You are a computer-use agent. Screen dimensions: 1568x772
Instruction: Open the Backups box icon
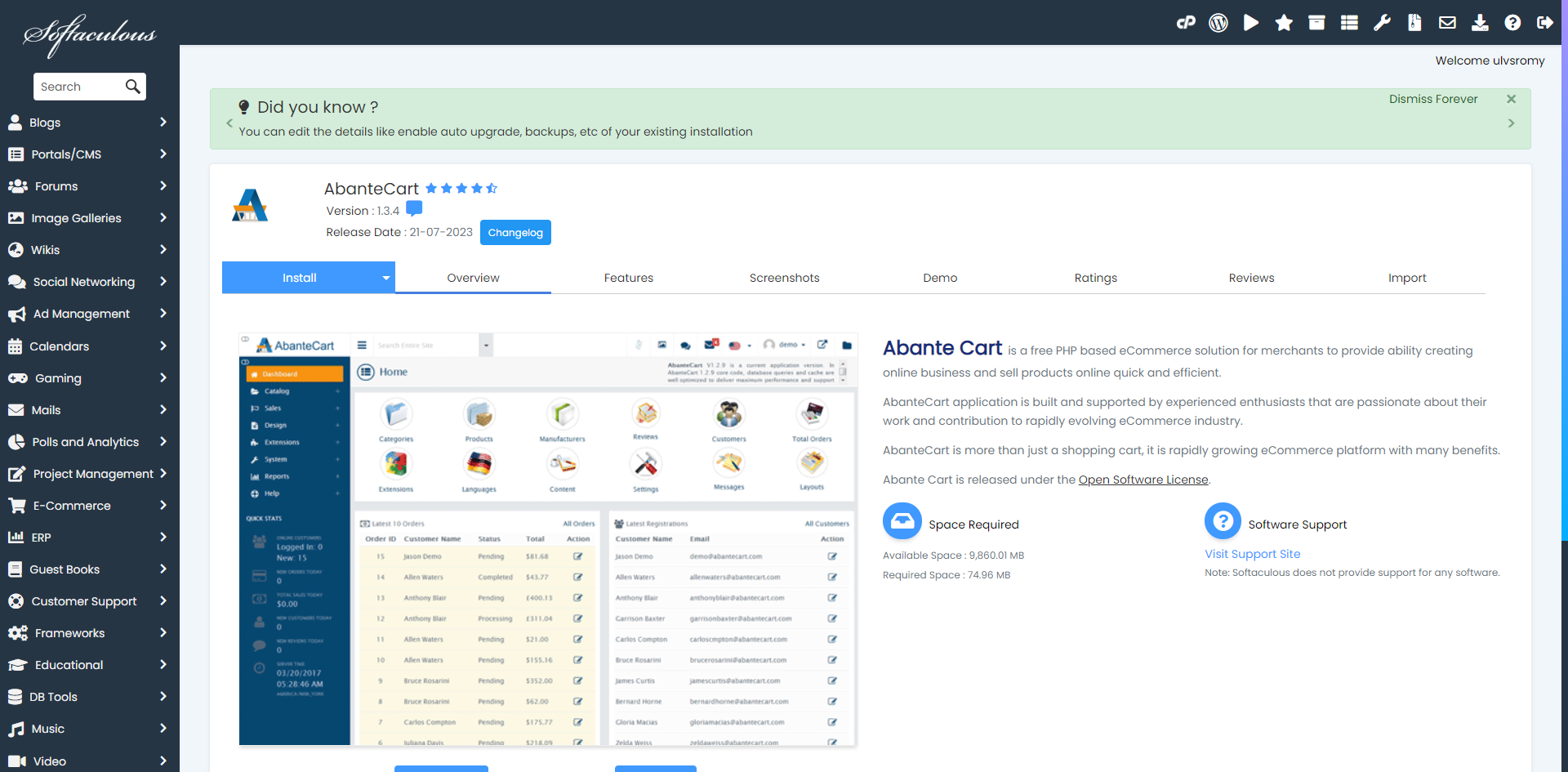1316,22
